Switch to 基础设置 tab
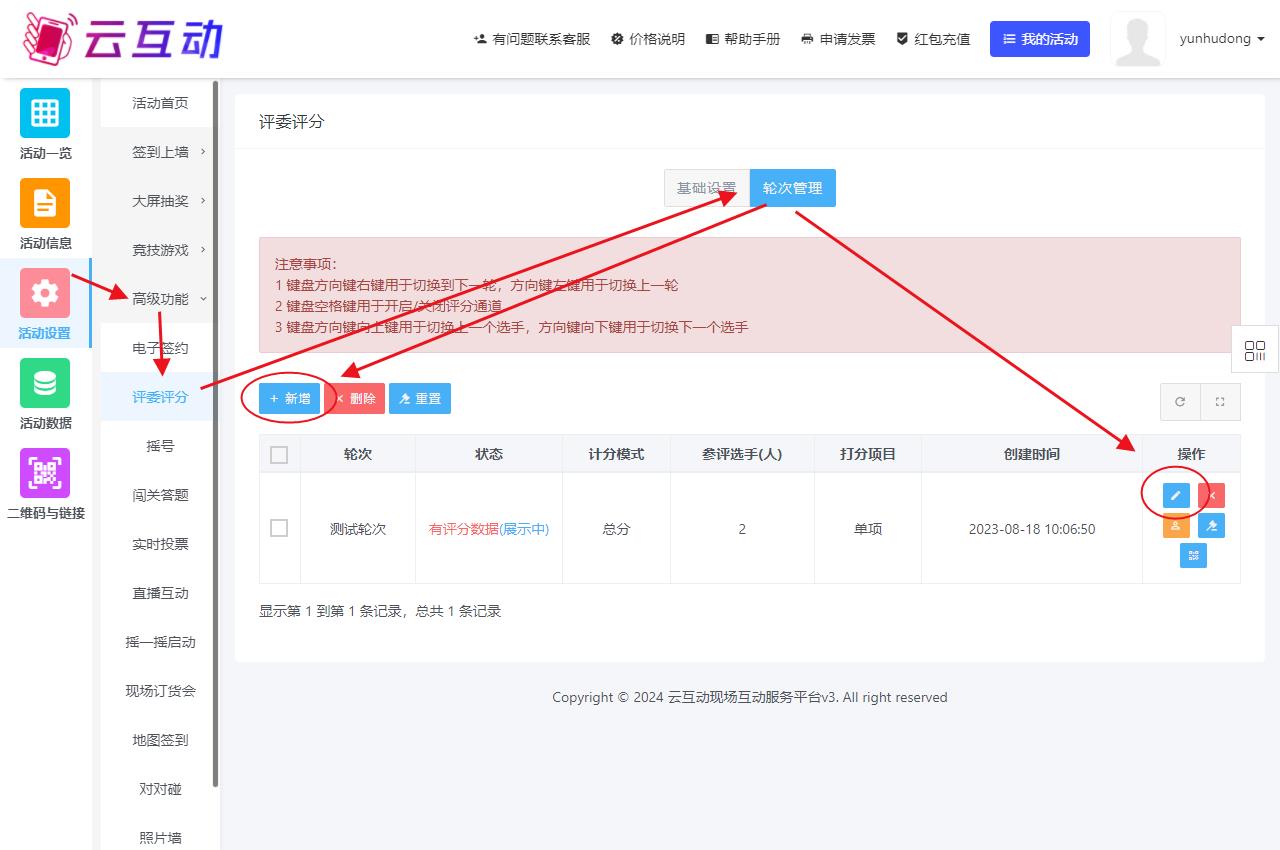Image resolution: width=1280 pixels, height=850 pixels. (x=706, y=188)
